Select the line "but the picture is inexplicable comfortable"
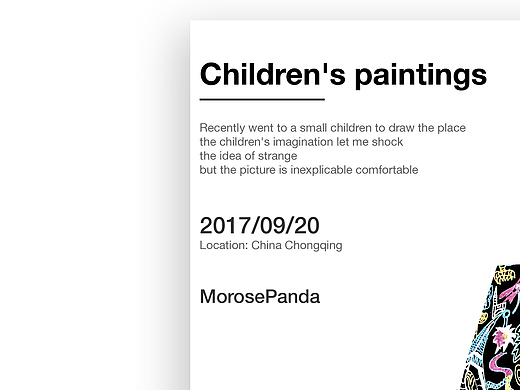The width and height of the screenshot is (520, 390). pyautogui.click(x=309, y=170)
